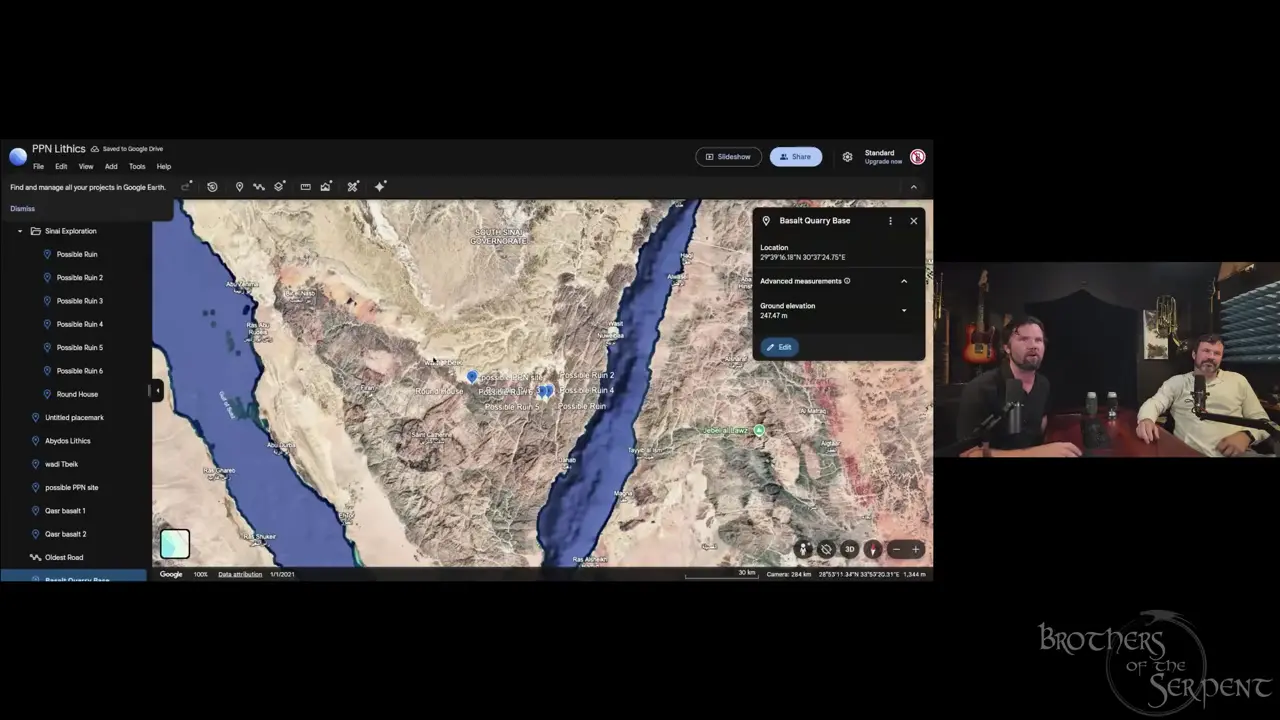Click the Saved to Google Drive cloud icon
Image resolution: width=1280 pixels, height=720 pixels.
click(x=95, y=149)
